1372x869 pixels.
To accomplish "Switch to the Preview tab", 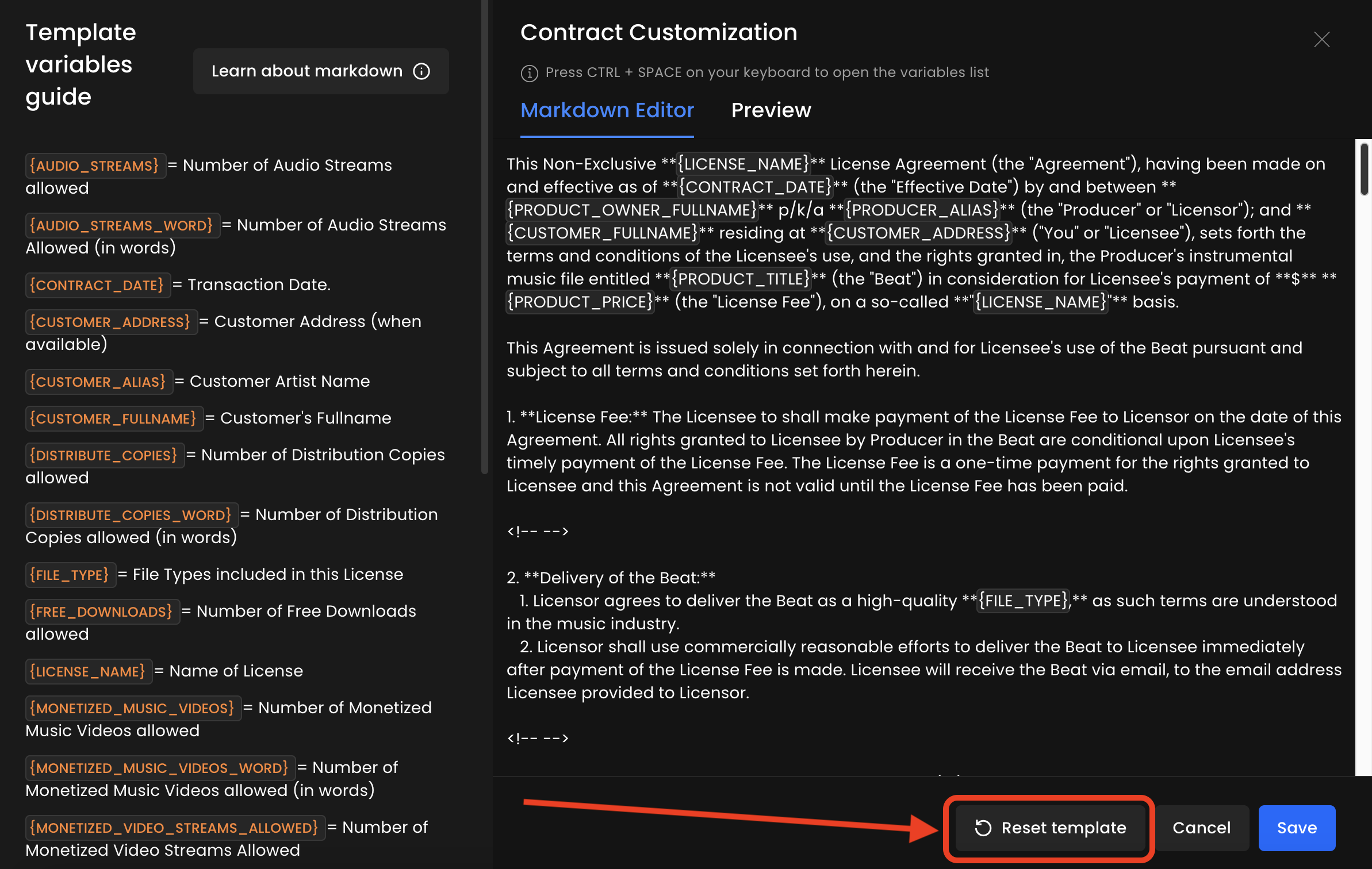I will pos(771,110).
